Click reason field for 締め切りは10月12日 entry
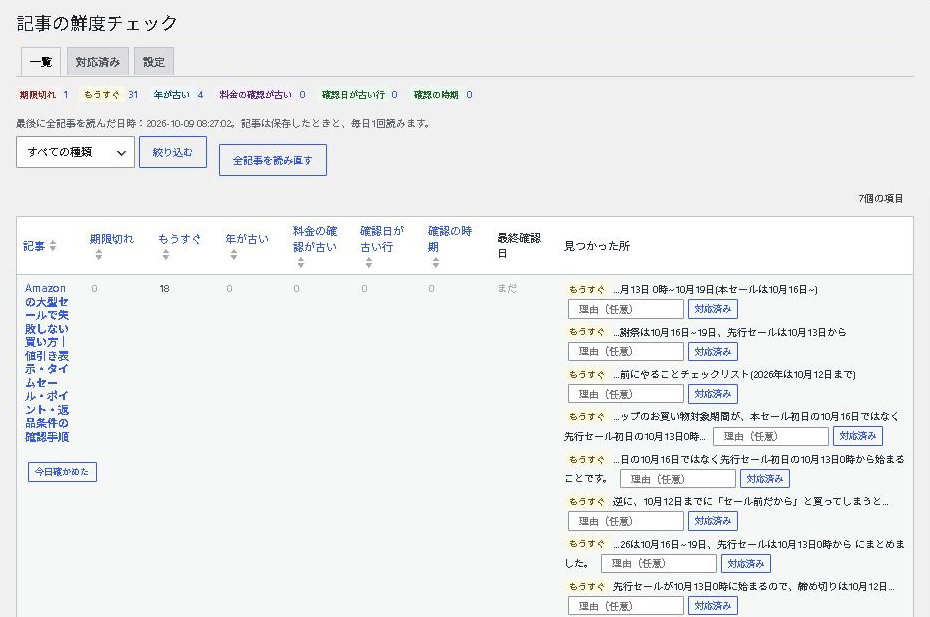The image size is (930, 617). (x=626, y=606)
